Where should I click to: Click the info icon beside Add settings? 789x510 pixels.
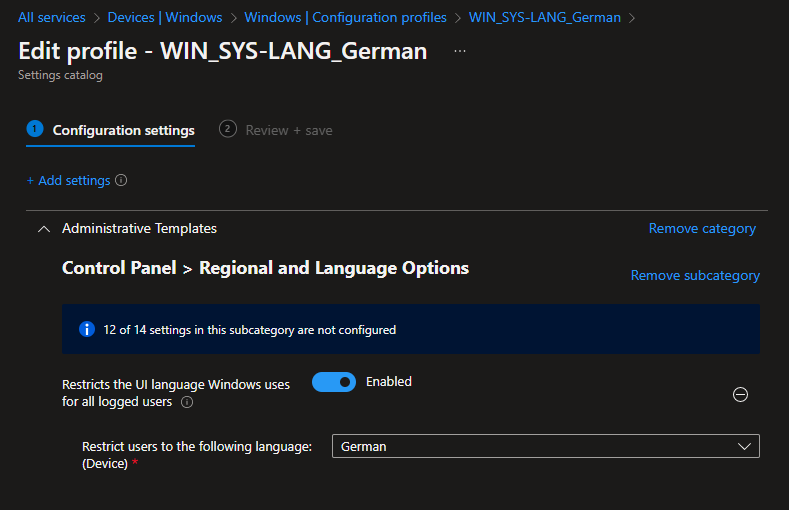122,181
